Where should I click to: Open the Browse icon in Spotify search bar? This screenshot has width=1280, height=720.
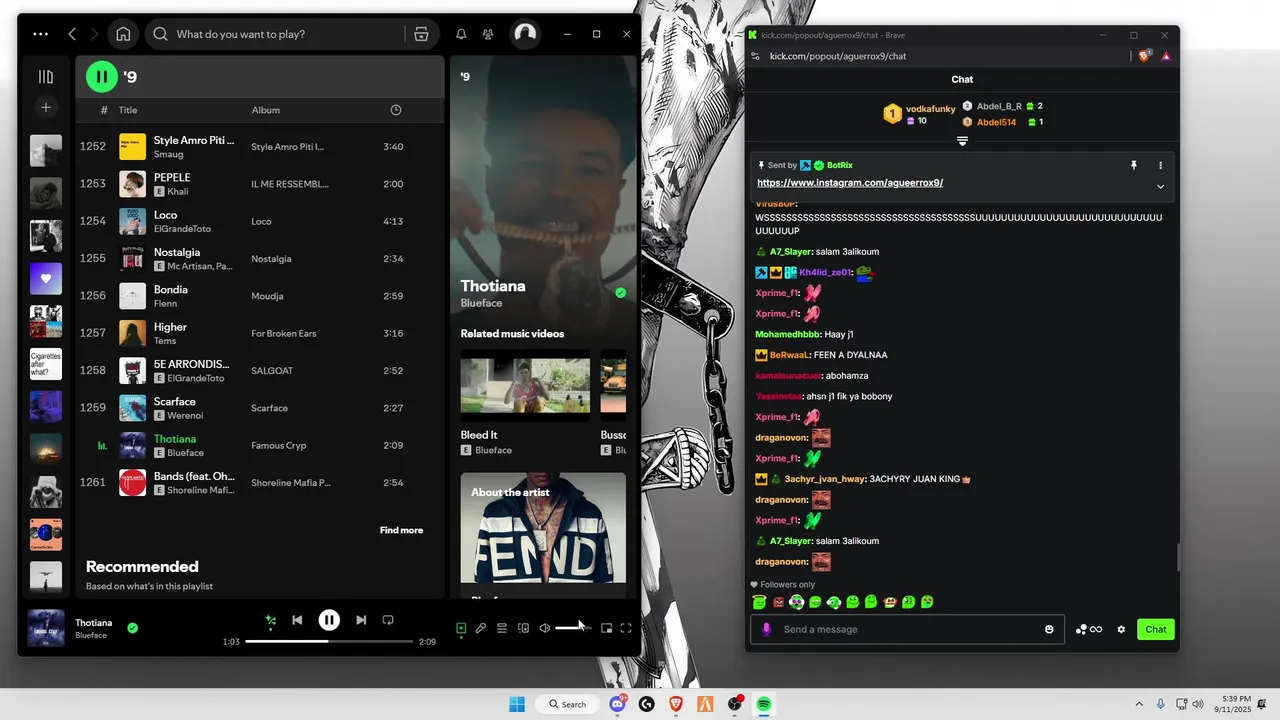tap(421, 34)
